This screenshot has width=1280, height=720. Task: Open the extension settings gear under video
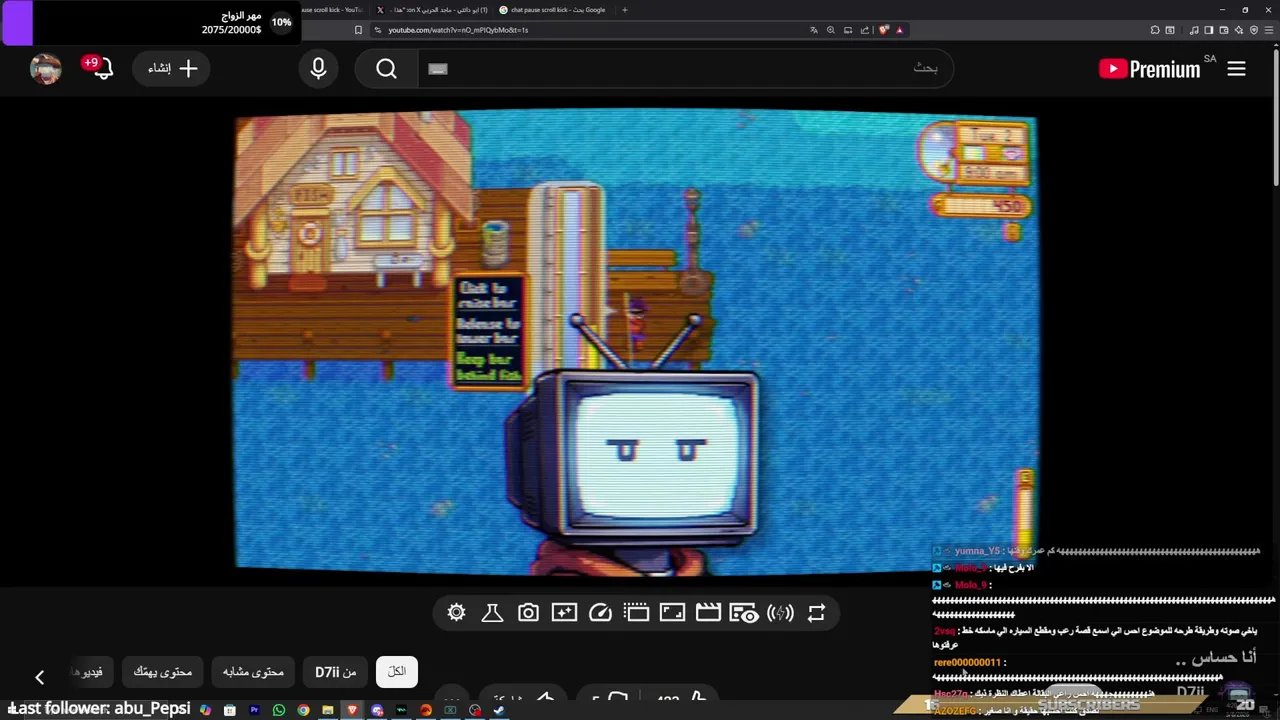[x=456, y=613]
